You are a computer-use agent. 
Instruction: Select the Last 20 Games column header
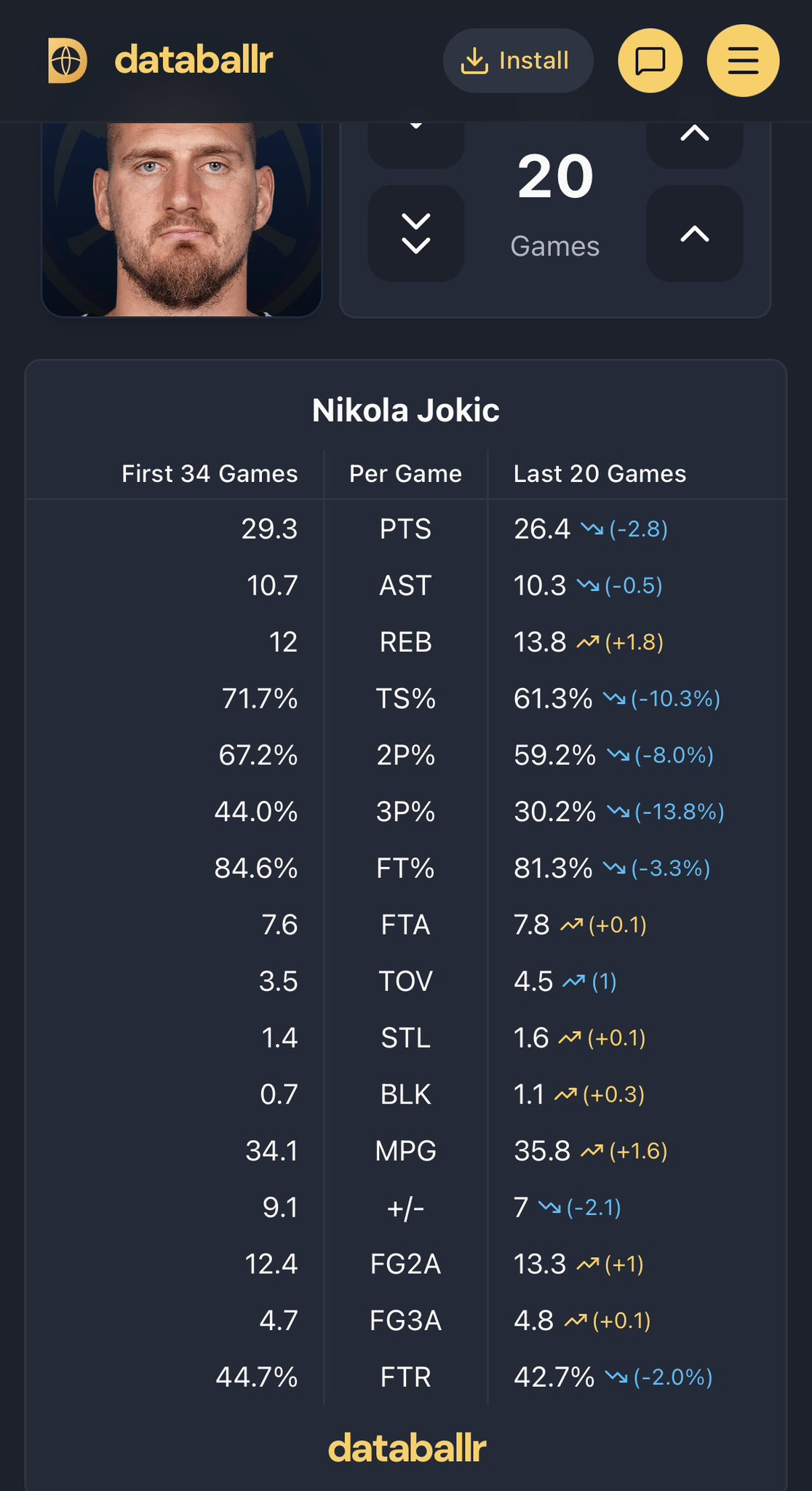(600, 473)
